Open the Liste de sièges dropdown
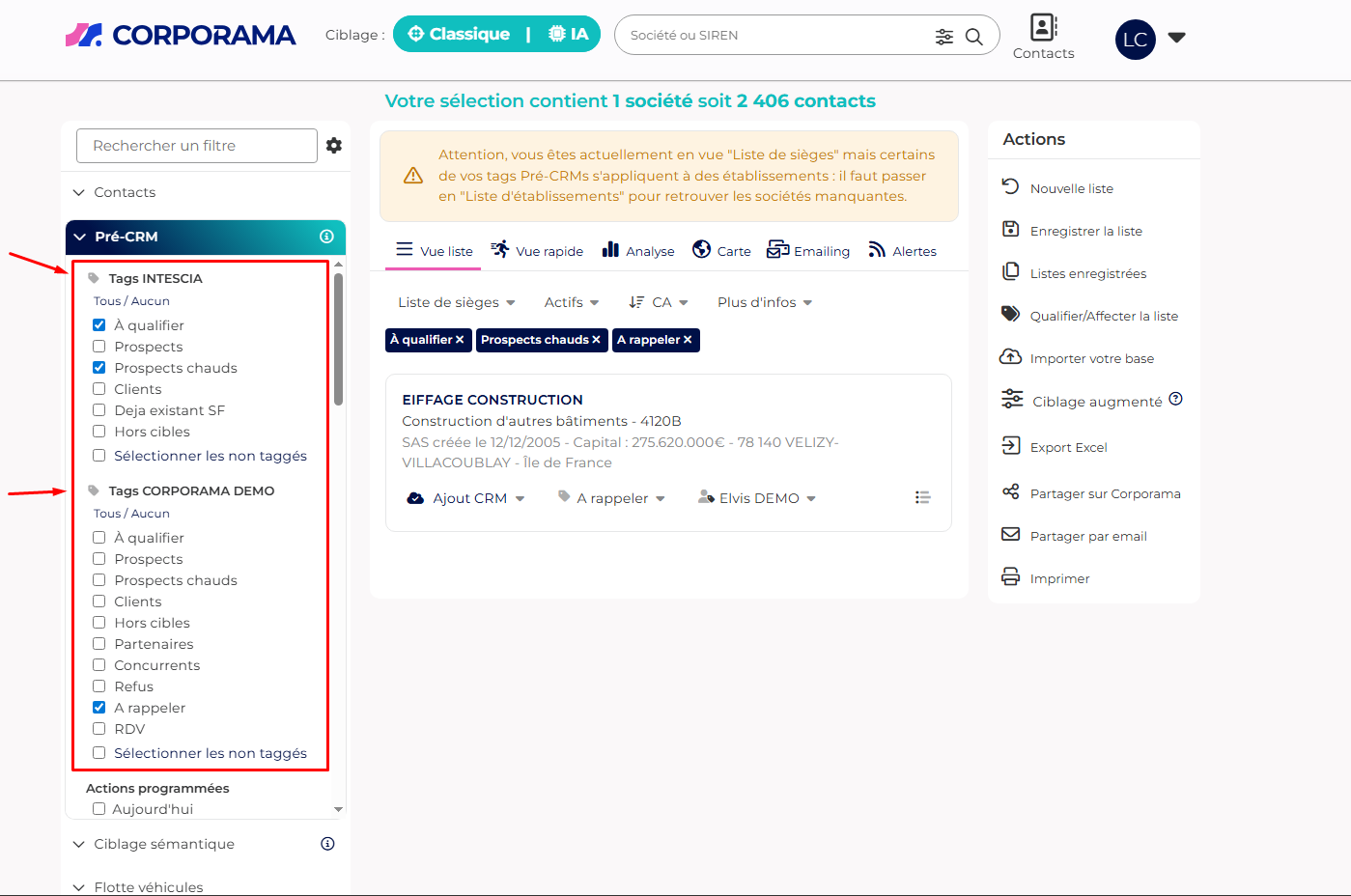The height and width of the screenshot is (896, 1351). (456, 302)
